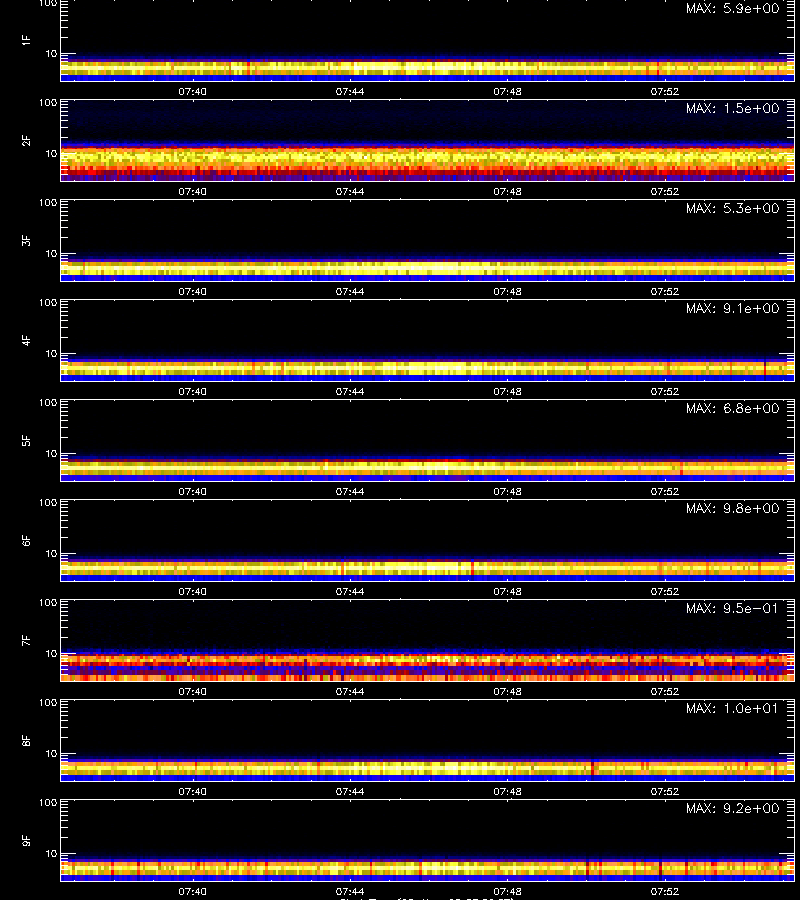Viewport: 800px width, 900px height.
Task: Click the 10 y-axis label of the 5F panel
Action: pos(51,453)
